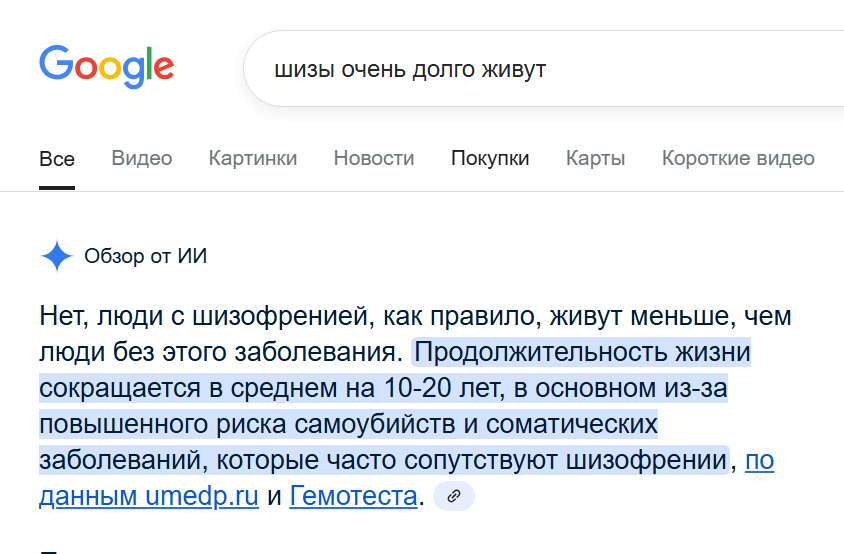Select the Все results tab
Viewport: 844px width, 554px height.
(x=57, y=159)
